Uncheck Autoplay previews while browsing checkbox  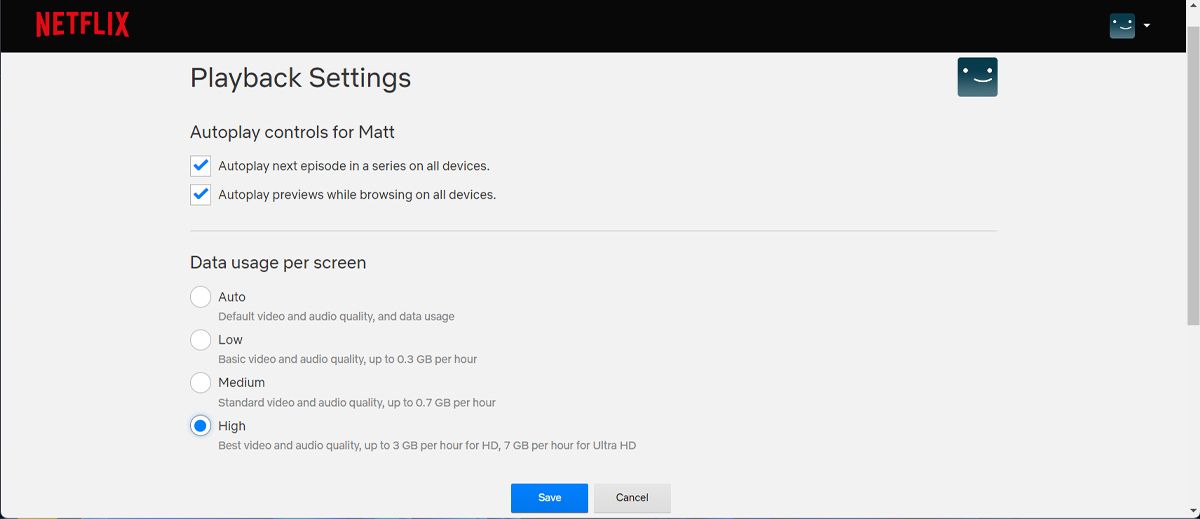(200, 194)
